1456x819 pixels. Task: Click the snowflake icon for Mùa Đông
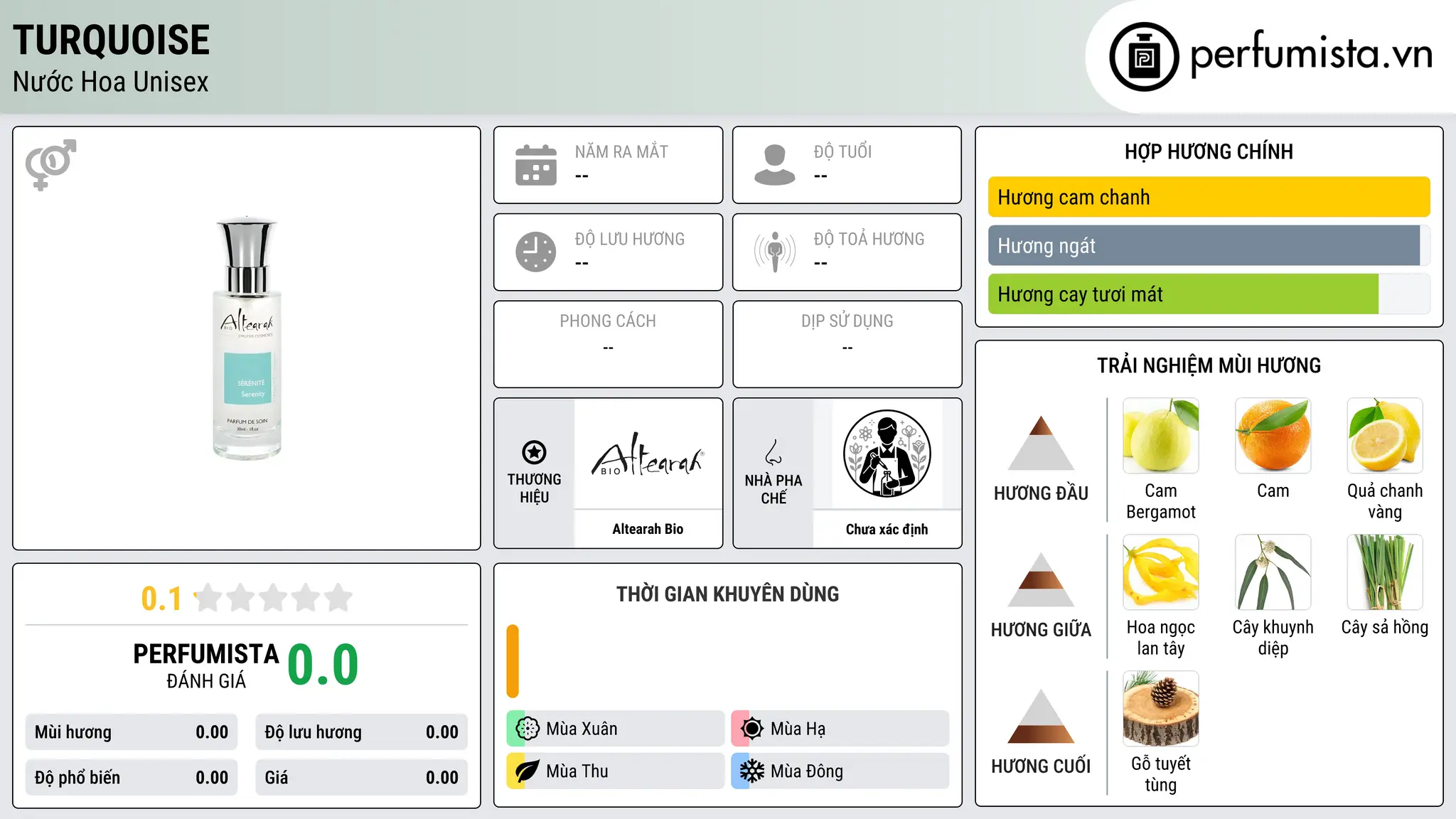(x=752, y=771)
